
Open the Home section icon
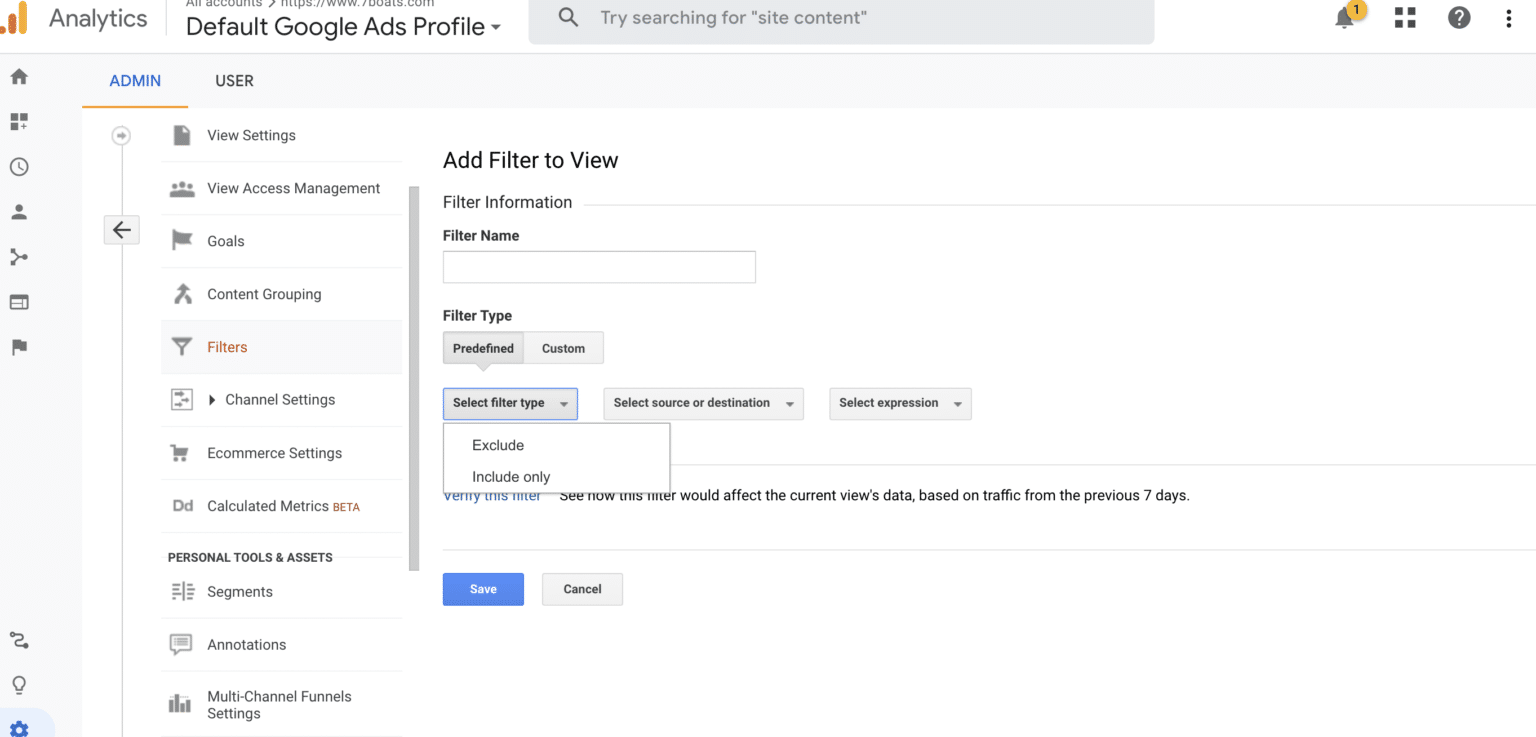coord(18,76)
